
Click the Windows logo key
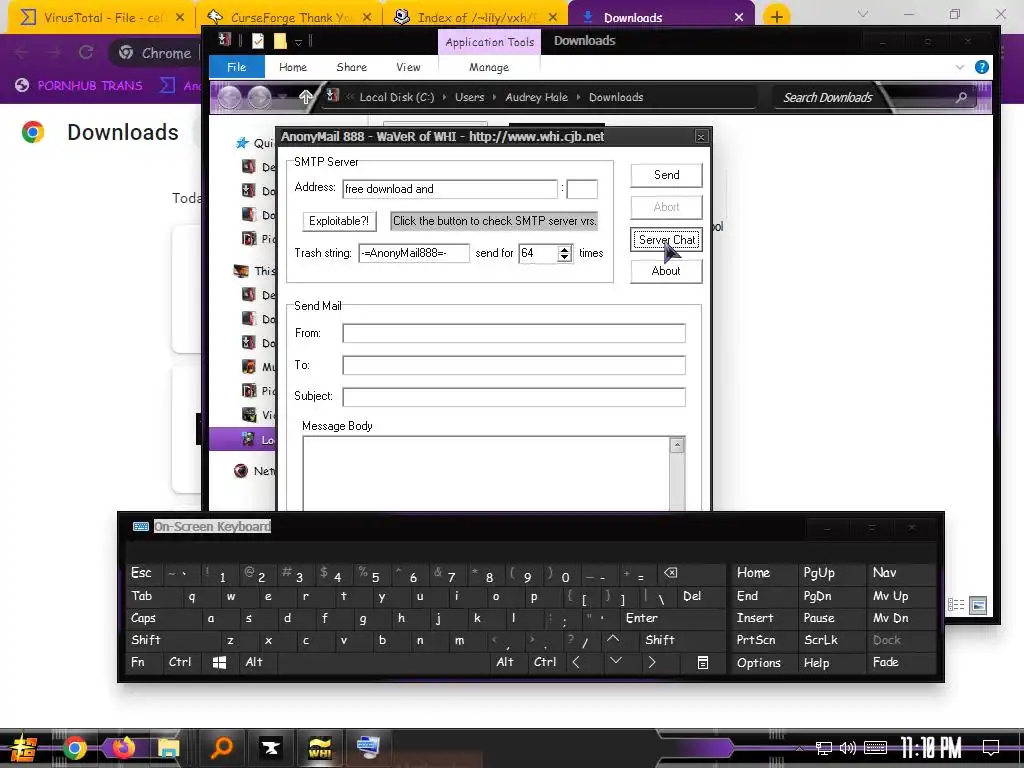[219, 663]
